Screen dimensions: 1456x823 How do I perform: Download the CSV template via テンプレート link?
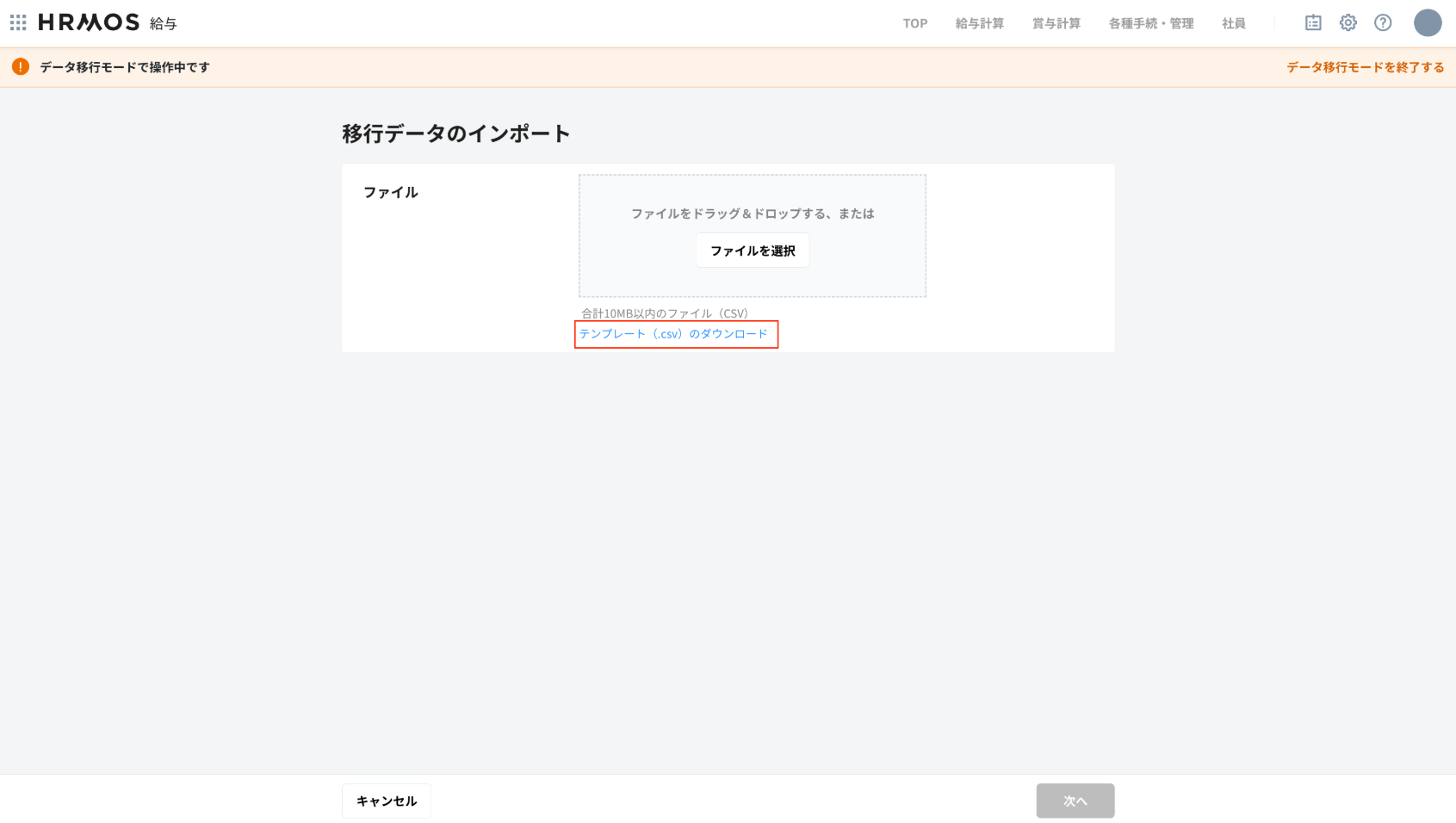click(x=673, y=334)
